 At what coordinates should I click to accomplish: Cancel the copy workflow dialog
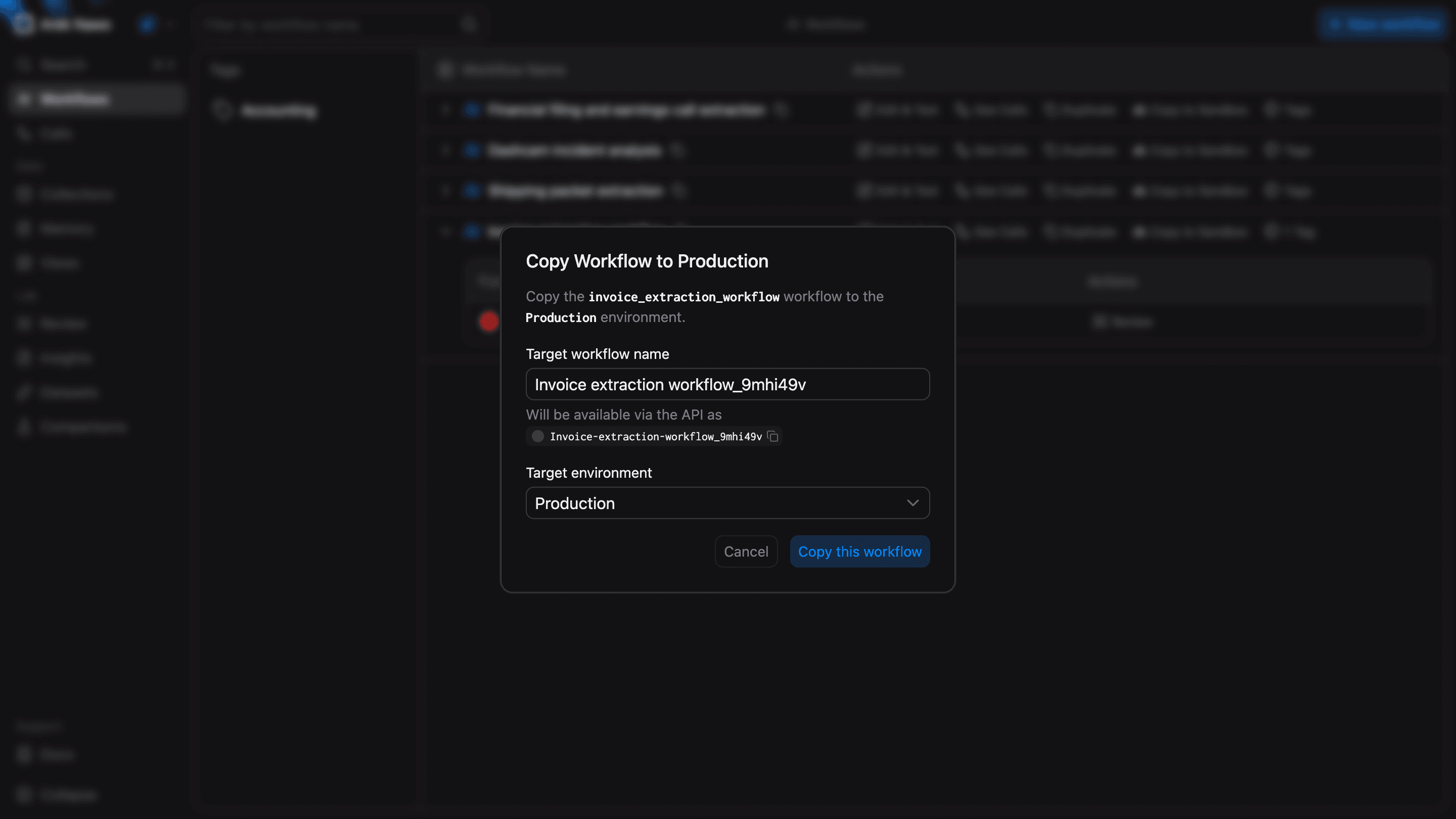tap(746, 552)
